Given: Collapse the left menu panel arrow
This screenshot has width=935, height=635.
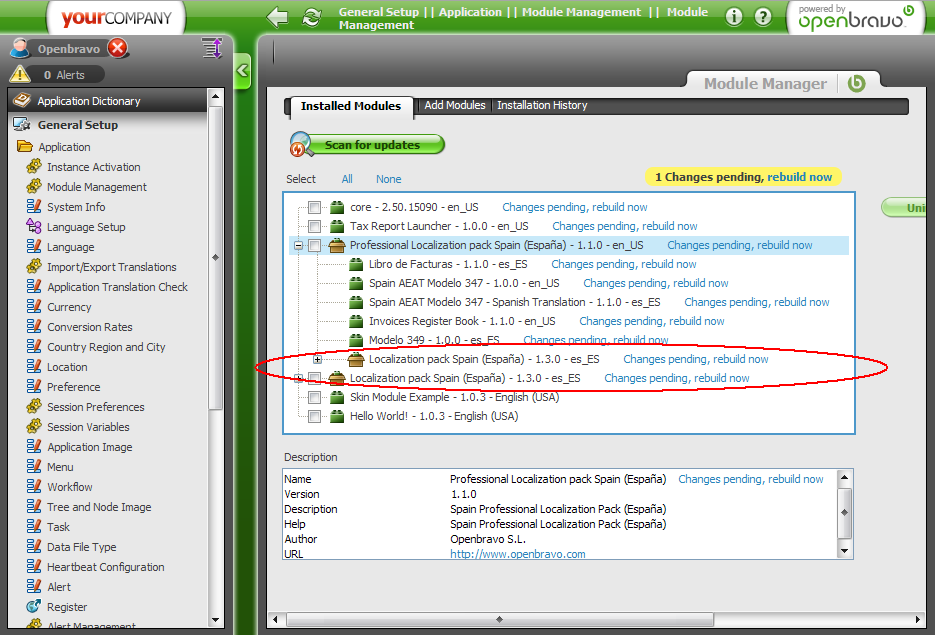Looking at the screenshot, I should coord(242,71).
